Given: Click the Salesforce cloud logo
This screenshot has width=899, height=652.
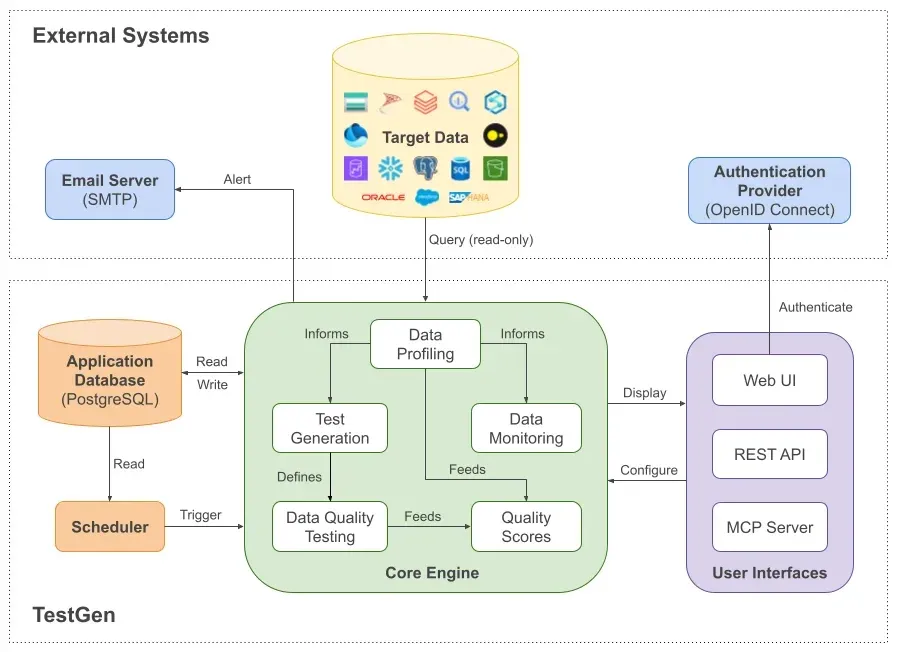Looking at the screenshot, I should (x=427, y=197).
